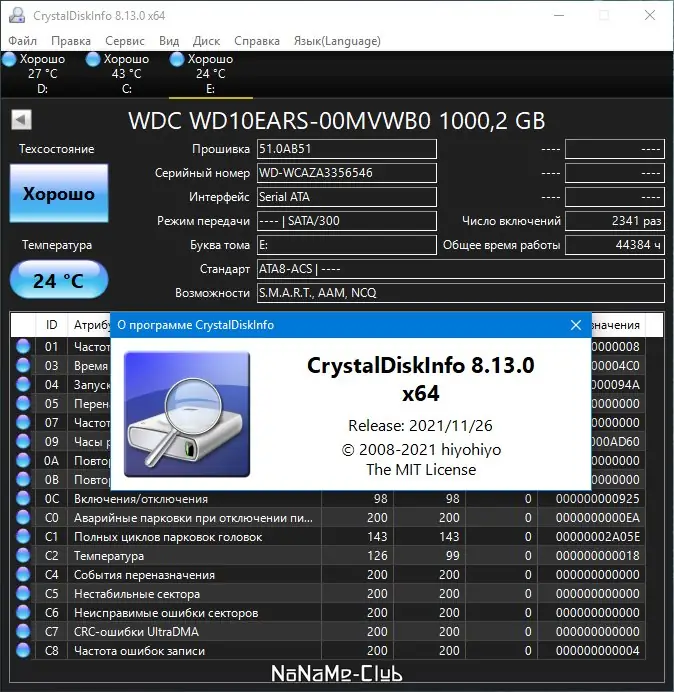The width and height of the screenshot is (674, 692).
Task: Click total working hours field 44384 ч
Action: coord(615,245)
